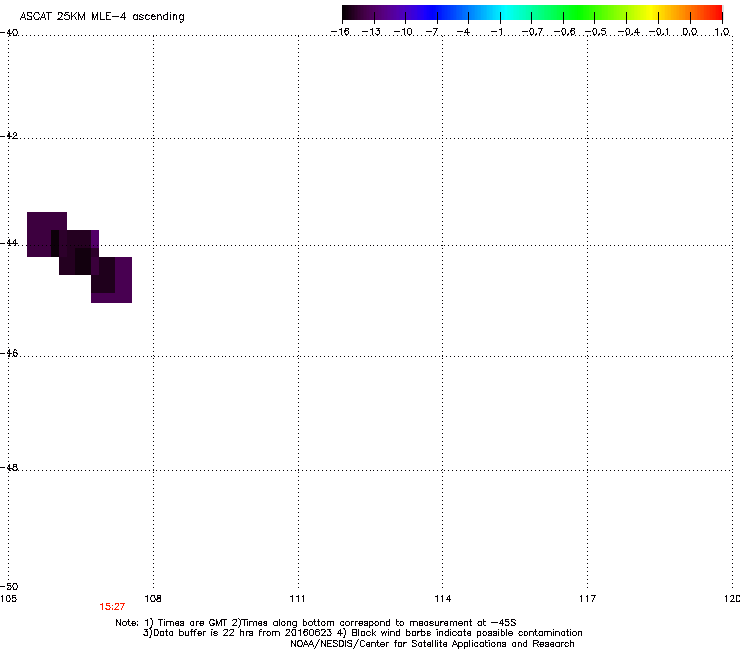The image size is (740, 650).
Task: Click the longitude 117 axis label
Action: (x=588, y=599)
